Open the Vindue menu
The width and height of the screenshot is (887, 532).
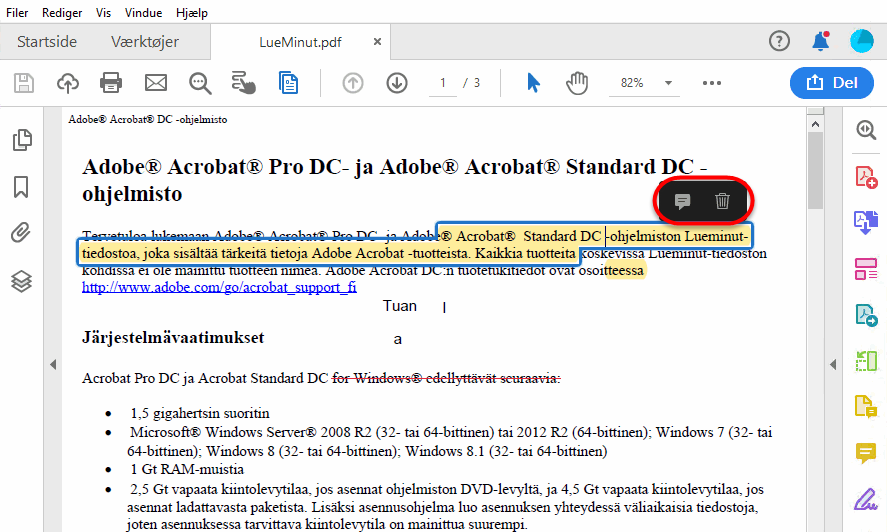[x=143, y=12]
